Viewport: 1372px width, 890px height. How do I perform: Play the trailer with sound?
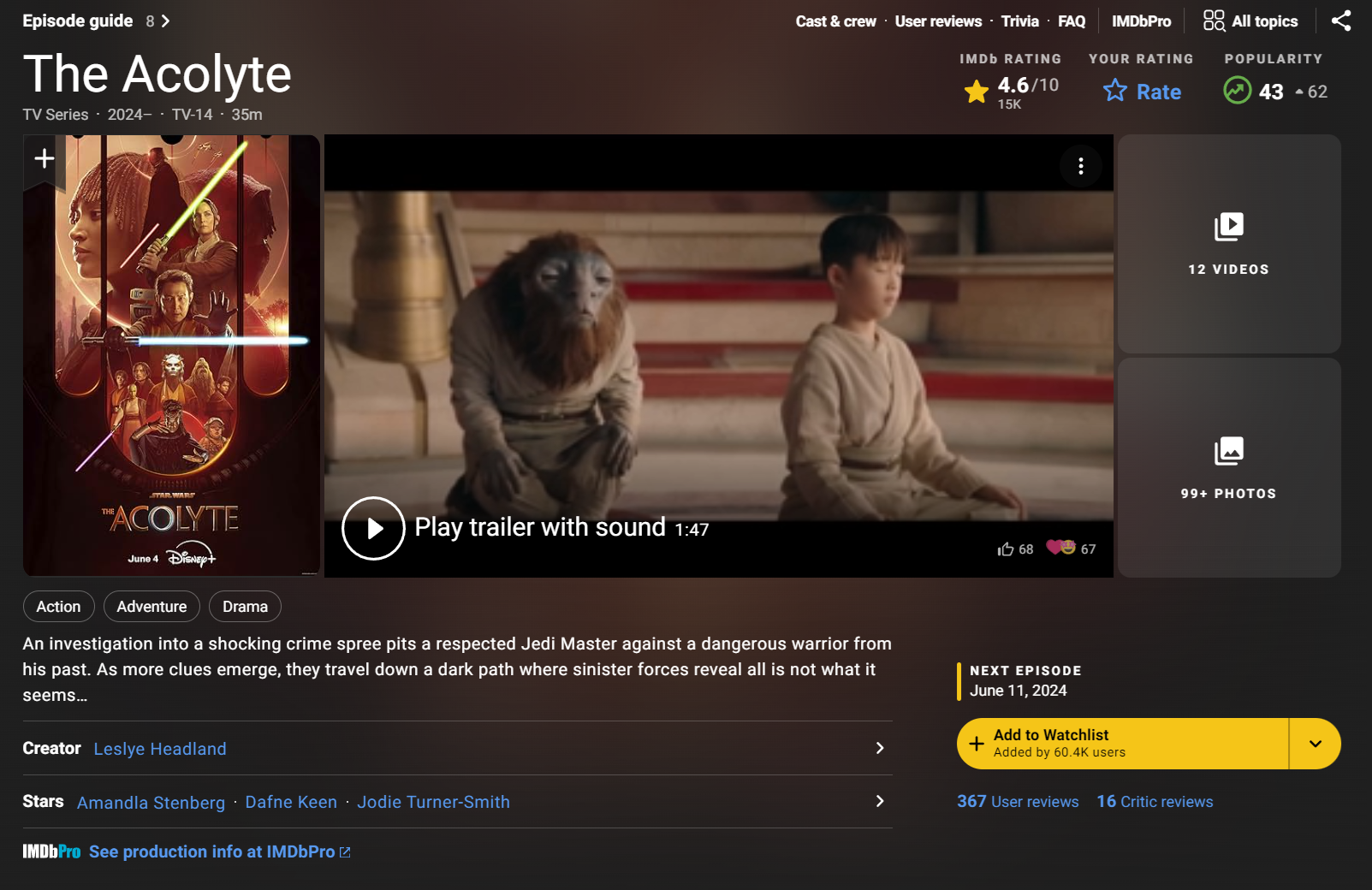point(373,528)
